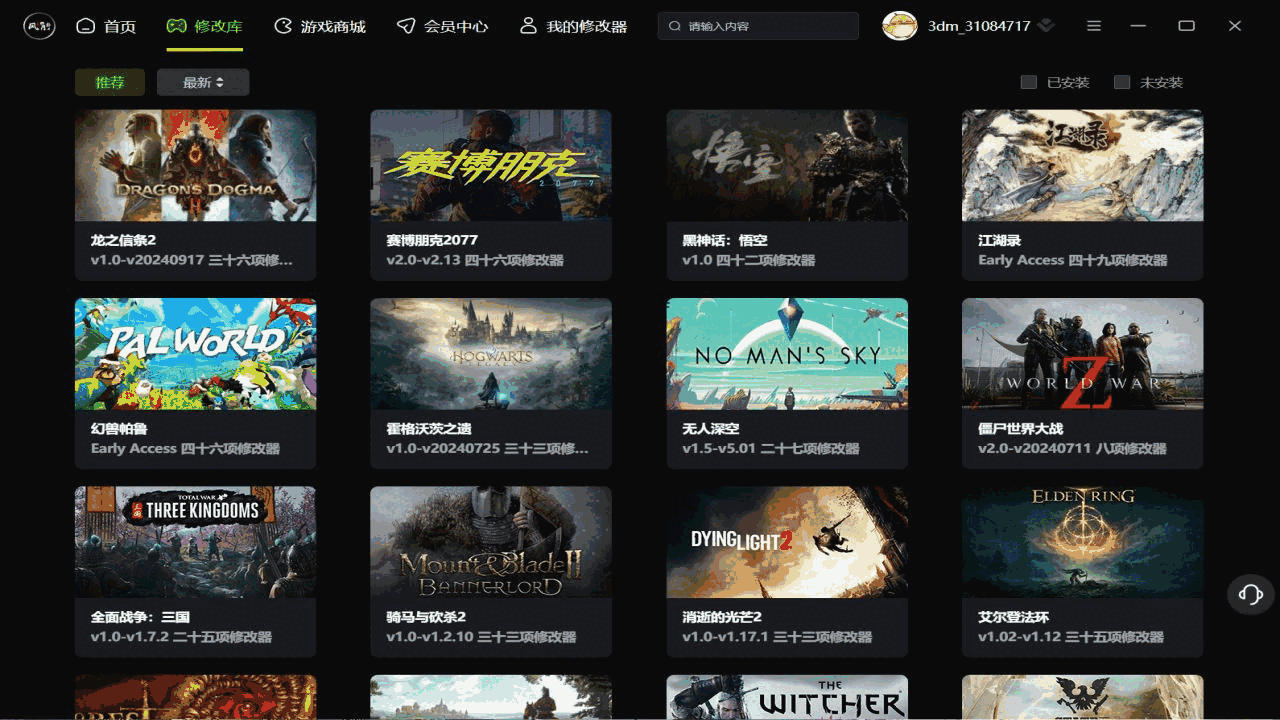Open the 赛博朋克2077 trainer card

[x=490, y=195]
